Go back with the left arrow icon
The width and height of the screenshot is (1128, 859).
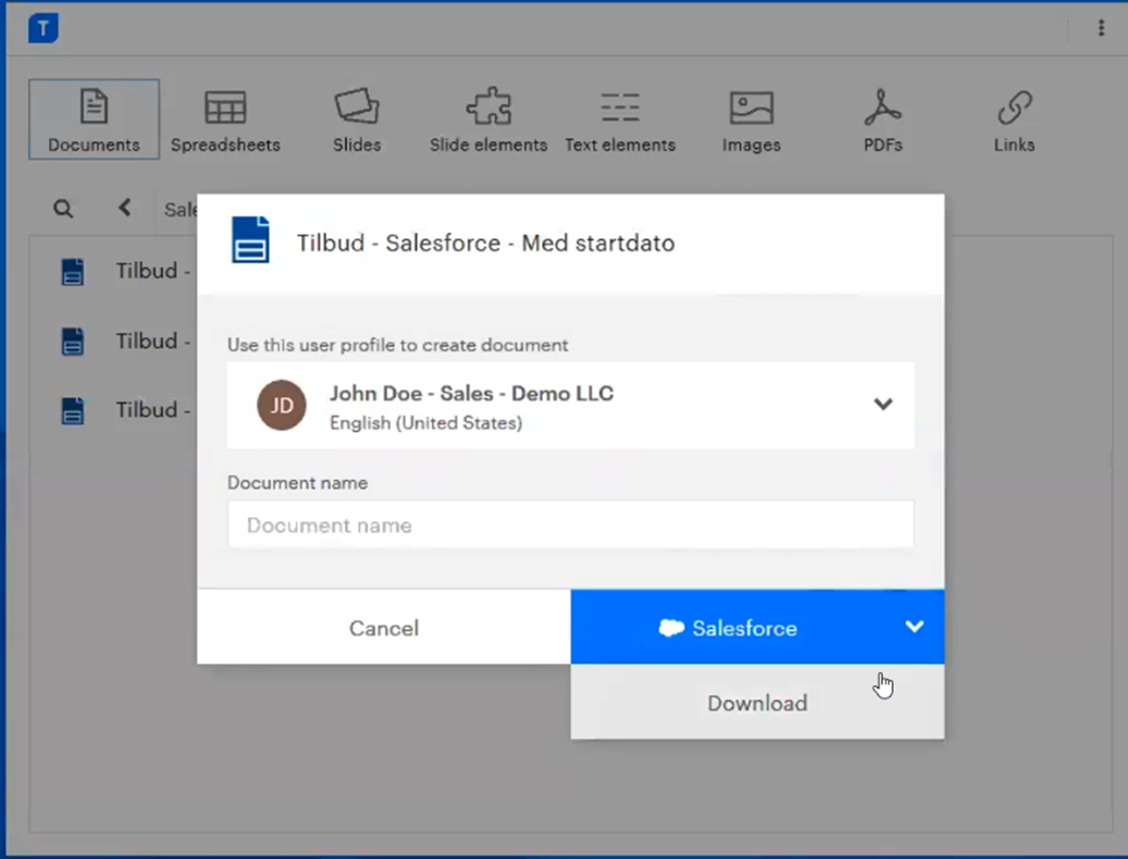(124, 208)
